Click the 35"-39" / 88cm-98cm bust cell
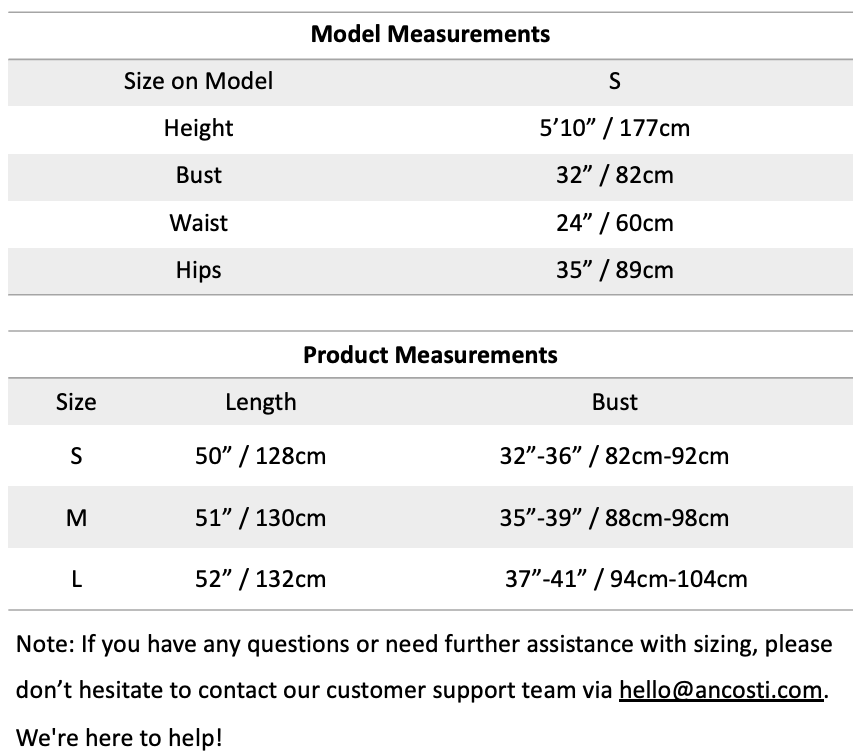 click(614, 518)
